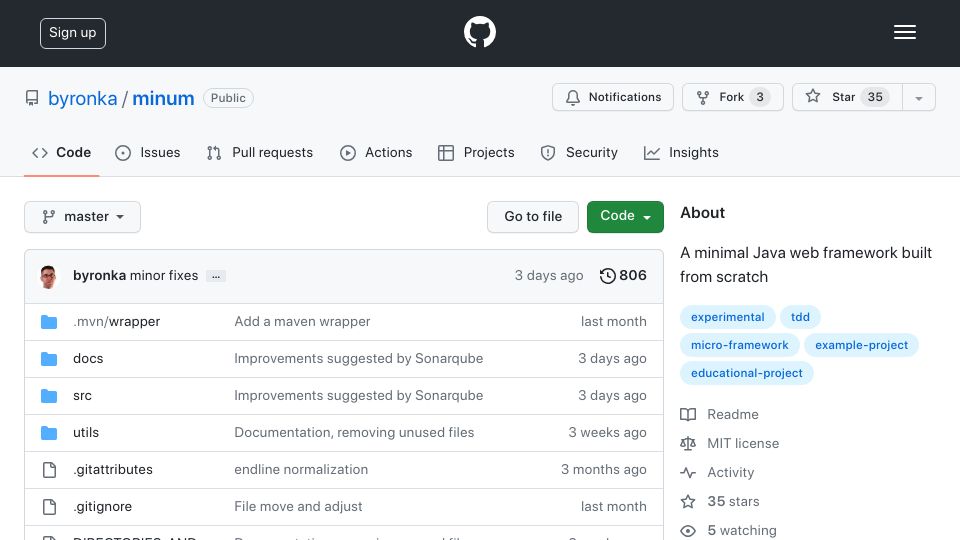Select the example-project topic tag
The width and height of the screenshot is (960, 540).
click(x=861, y=345)
